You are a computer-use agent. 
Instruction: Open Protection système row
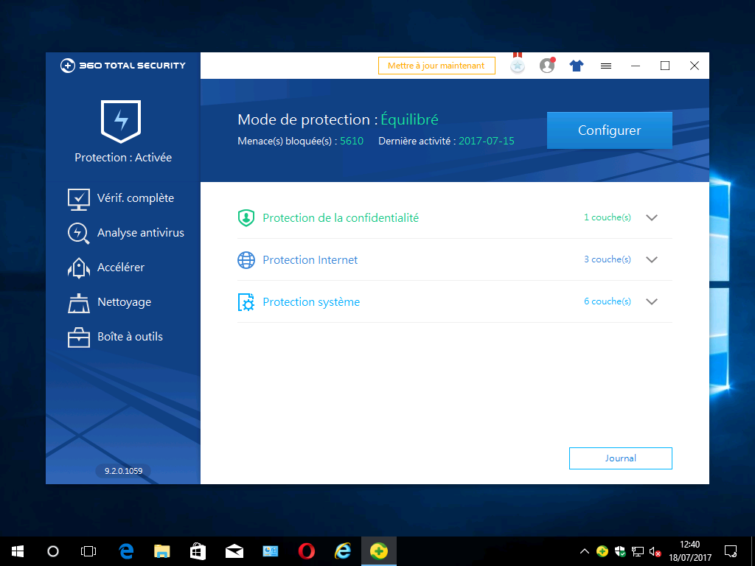coord(455,302)
